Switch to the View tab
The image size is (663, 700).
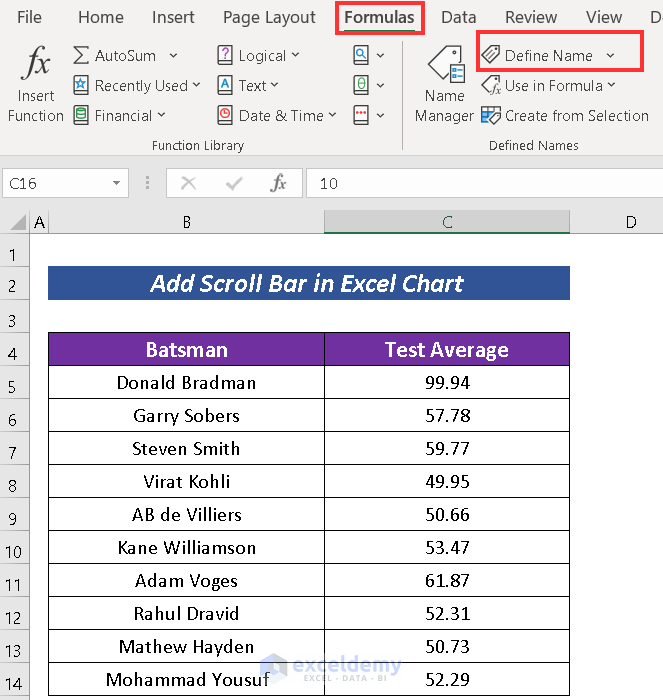coord(604,17)
